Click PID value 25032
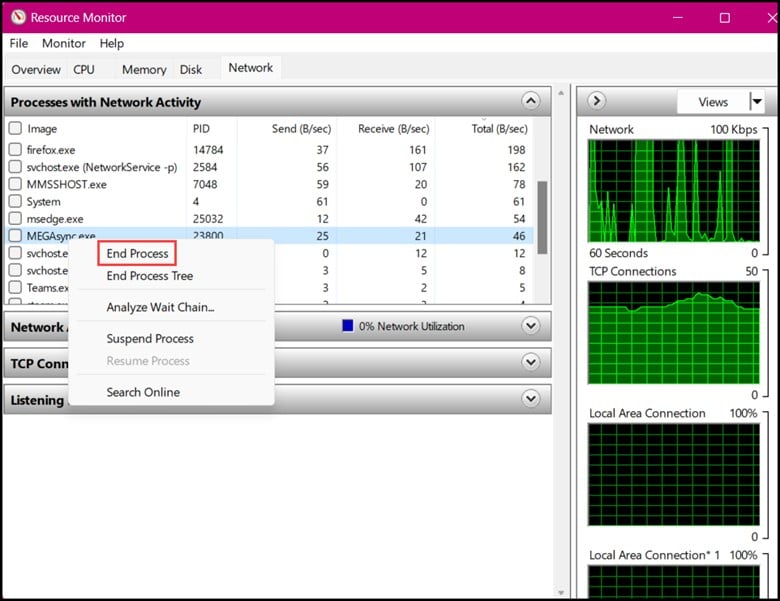This screenshot has height=601, width=780. [x=208, y=218]
